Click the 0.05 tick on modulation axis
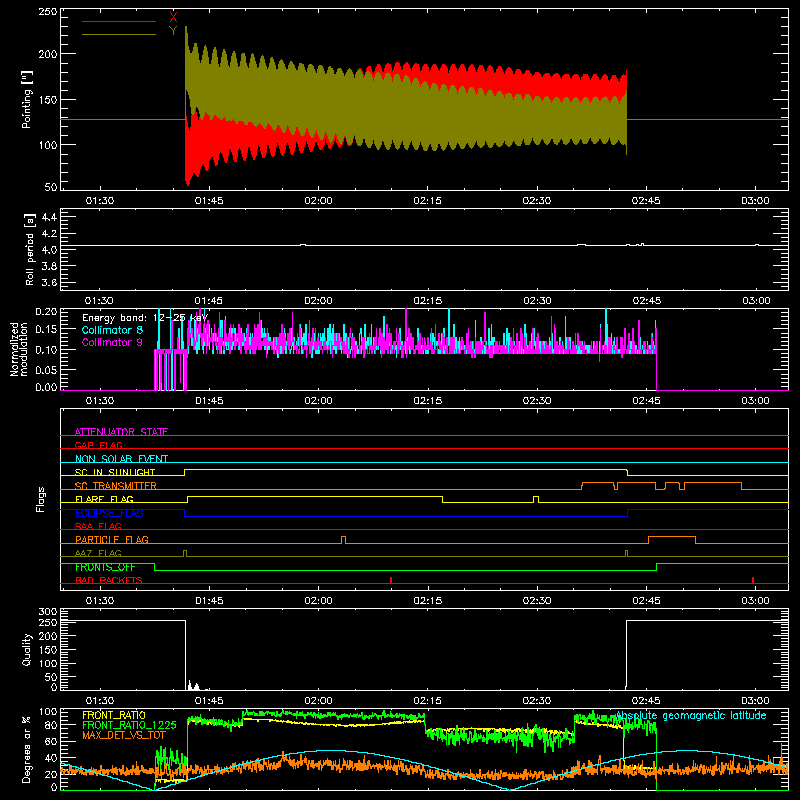 coord(46,369)
